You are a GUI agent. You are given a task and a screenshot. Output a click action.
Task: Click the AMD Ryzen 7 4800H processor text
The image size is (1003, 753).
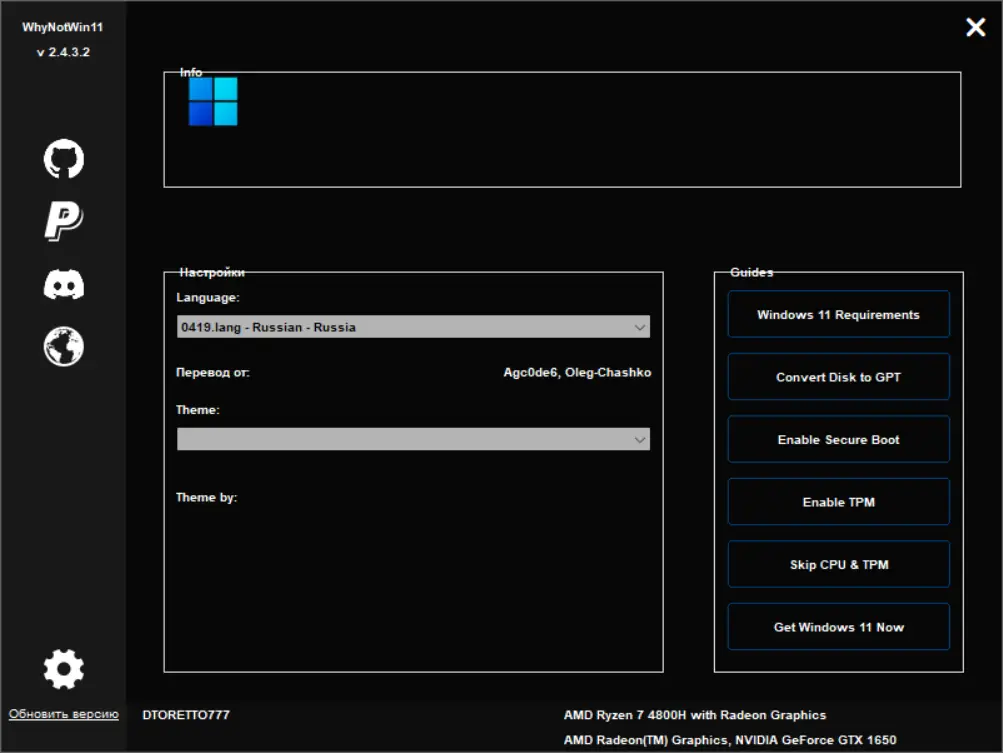pyautogui.click(x=695, y=715)
